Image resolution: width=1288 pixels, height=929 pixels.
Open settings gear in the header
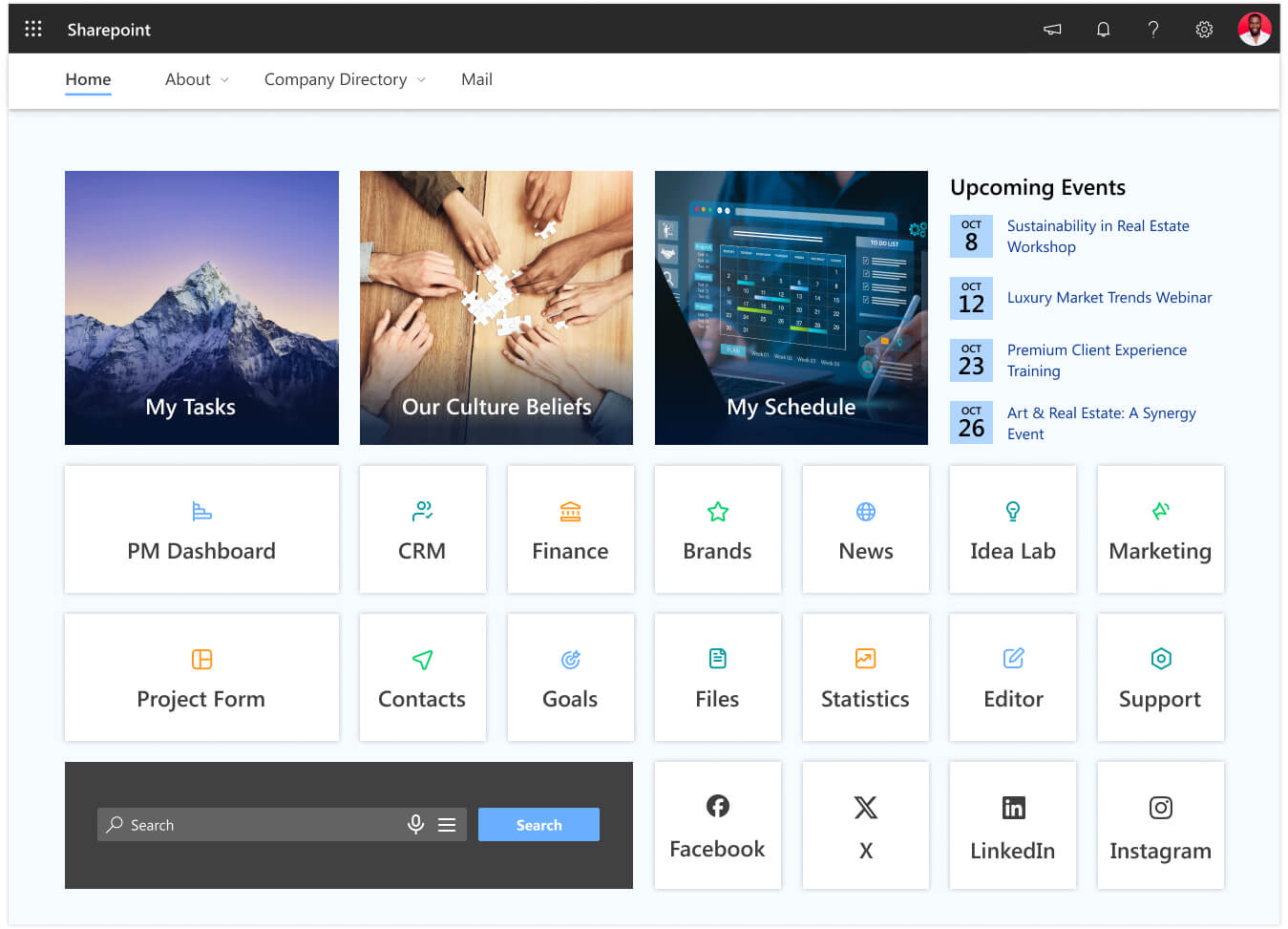click(x=1204, y=30)
